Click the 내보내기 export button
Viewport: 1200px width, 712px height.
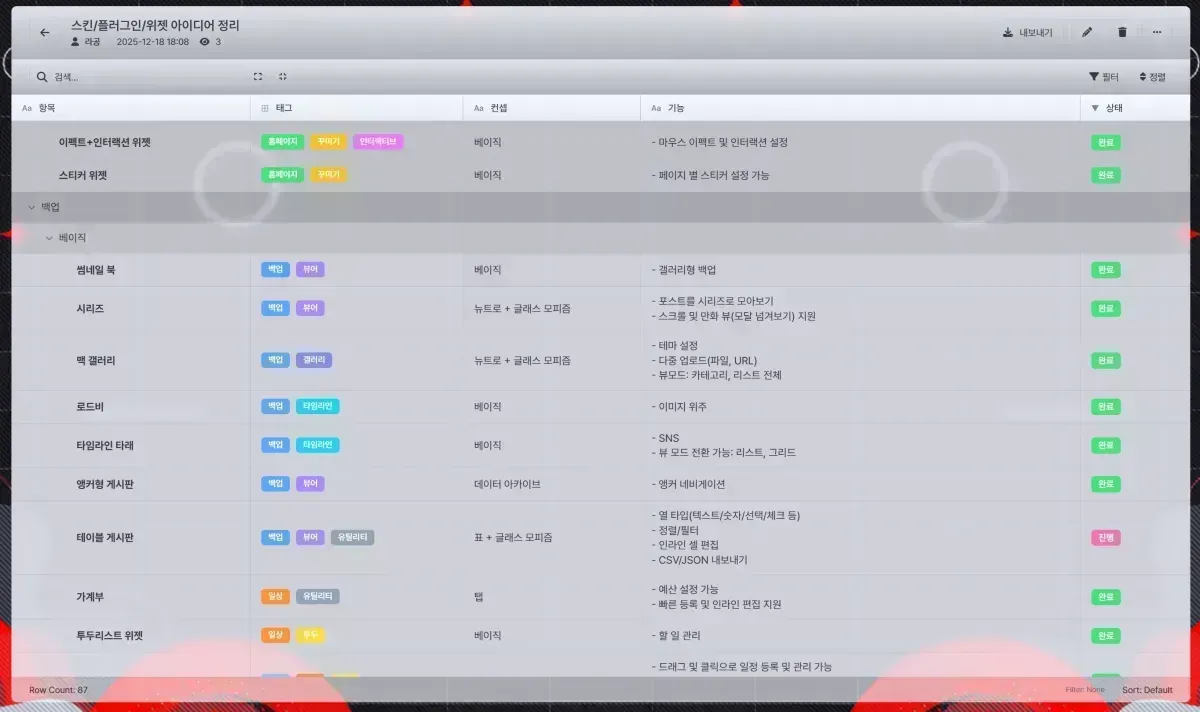[1028, 32]
